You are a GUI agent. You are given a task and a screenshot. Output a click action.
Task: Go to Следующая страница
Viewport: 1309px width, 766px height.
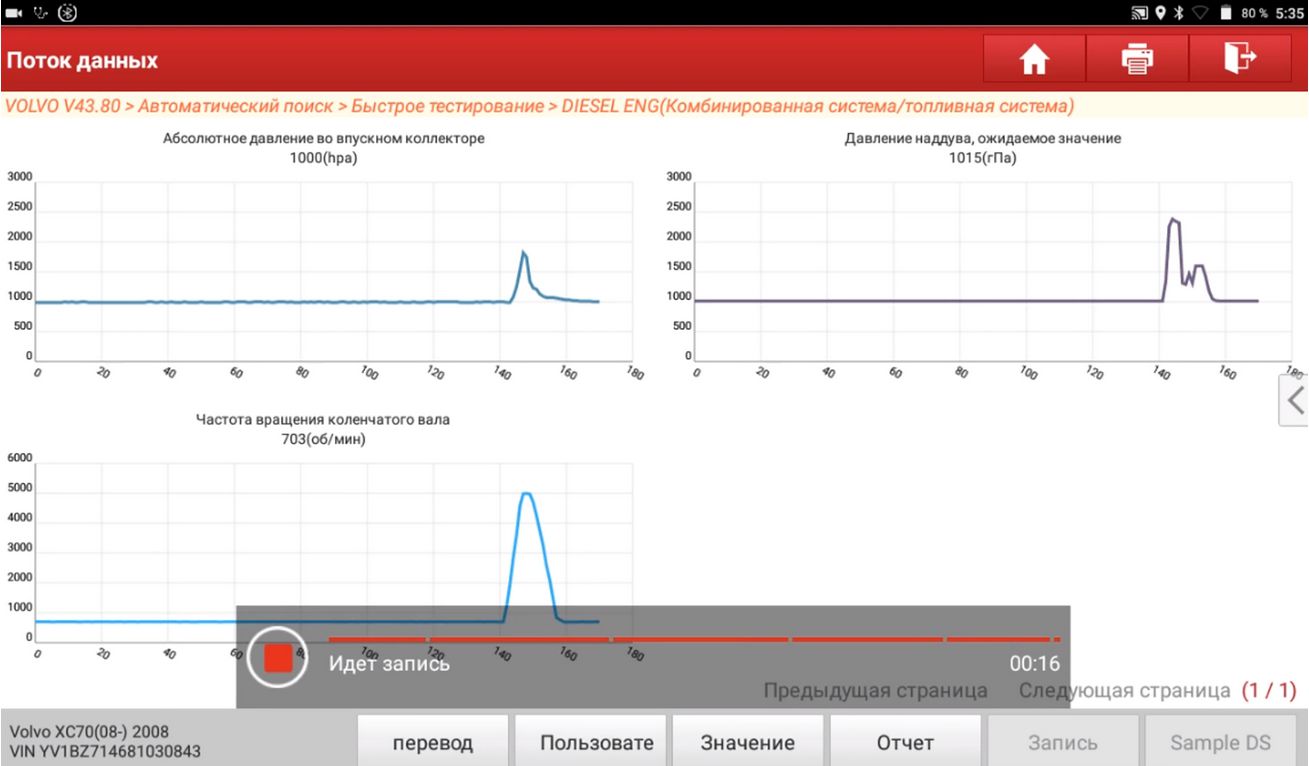pyautogui.click(x=1124, y=690)
